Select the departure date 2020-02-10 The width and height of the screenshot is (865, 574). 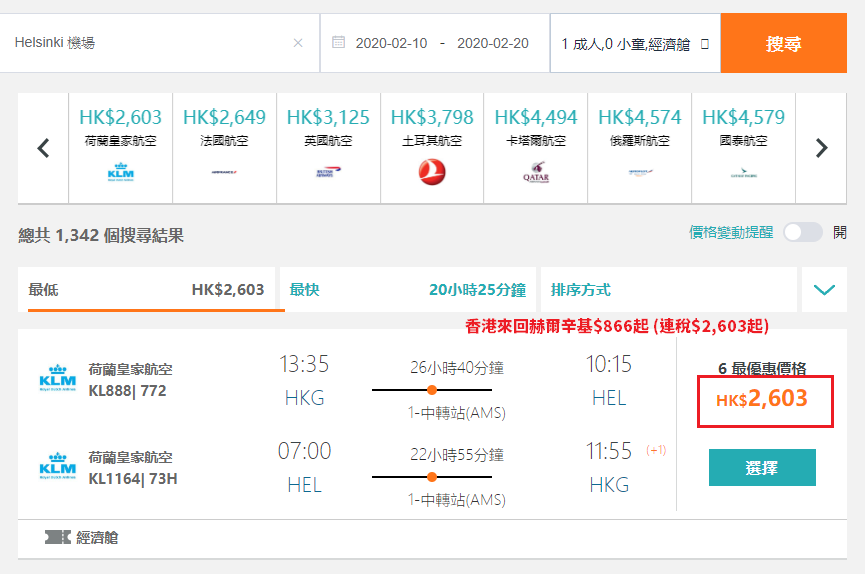point(391,43)
